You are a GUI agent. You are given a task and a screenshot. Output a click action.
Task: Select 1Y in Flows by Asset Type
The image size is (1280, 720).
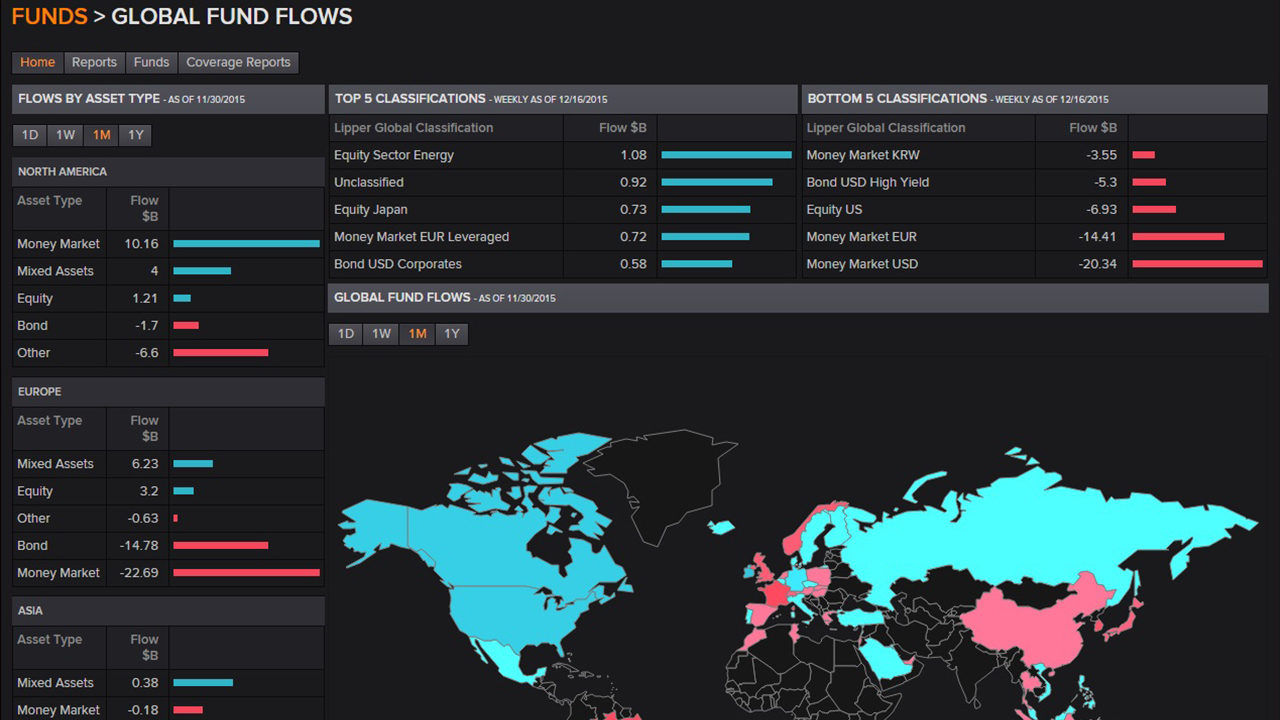pos(135,135)
